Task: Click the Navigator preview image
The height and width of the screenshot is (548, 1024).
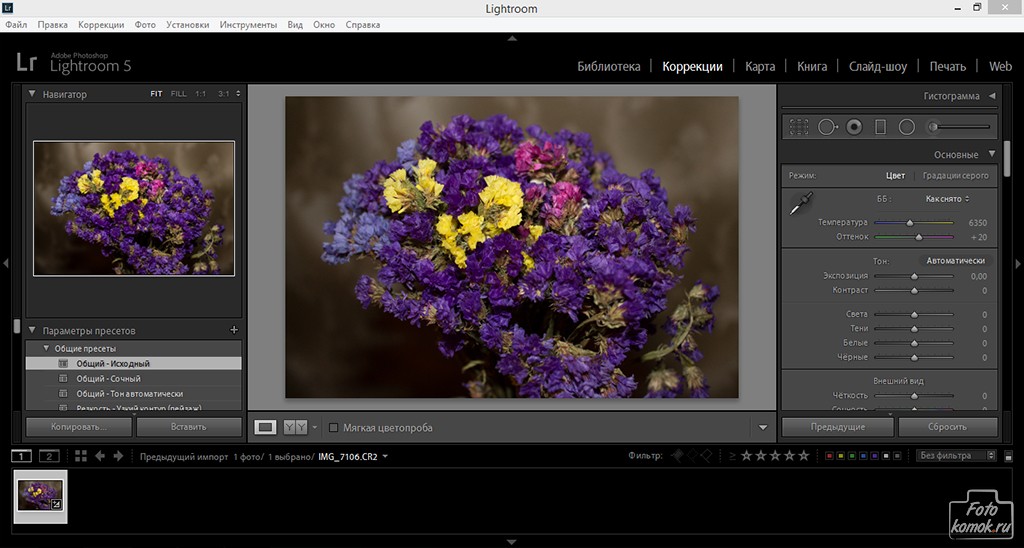Action: click(134, 208)
